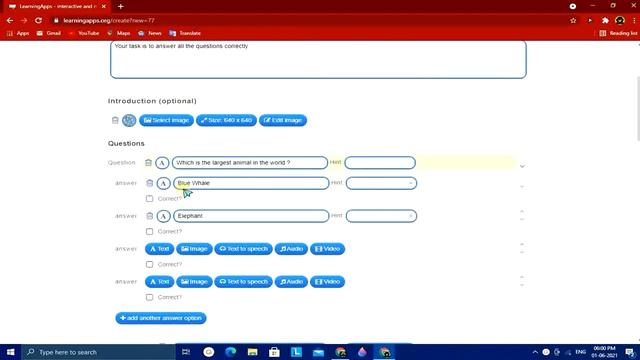Show hidden system tray icons chevron
Image resolution: width=640 pixels, height=360 pixels.
coord(535,352)
